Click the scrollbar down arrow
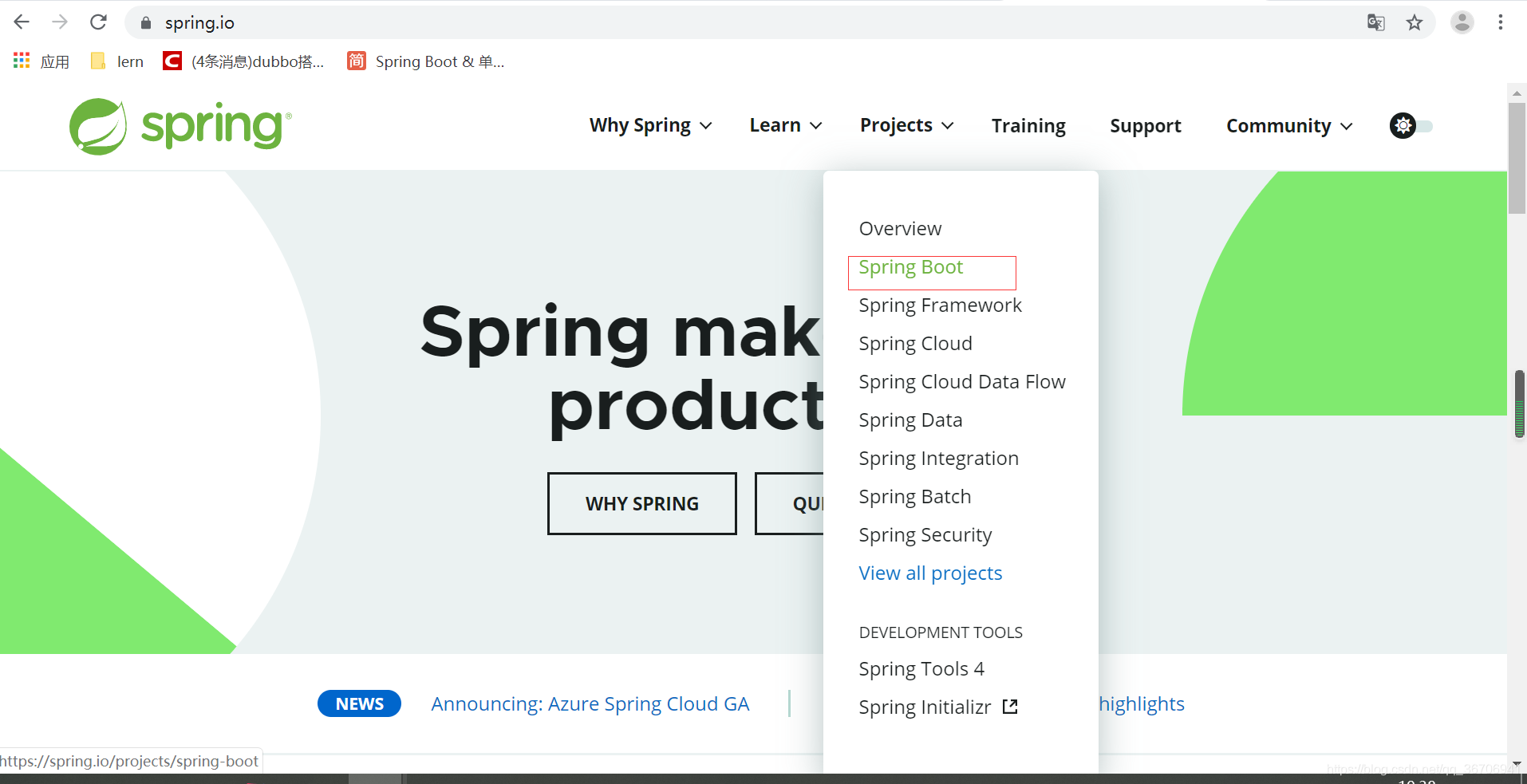1527x784 pixels. click(1517, 763)
